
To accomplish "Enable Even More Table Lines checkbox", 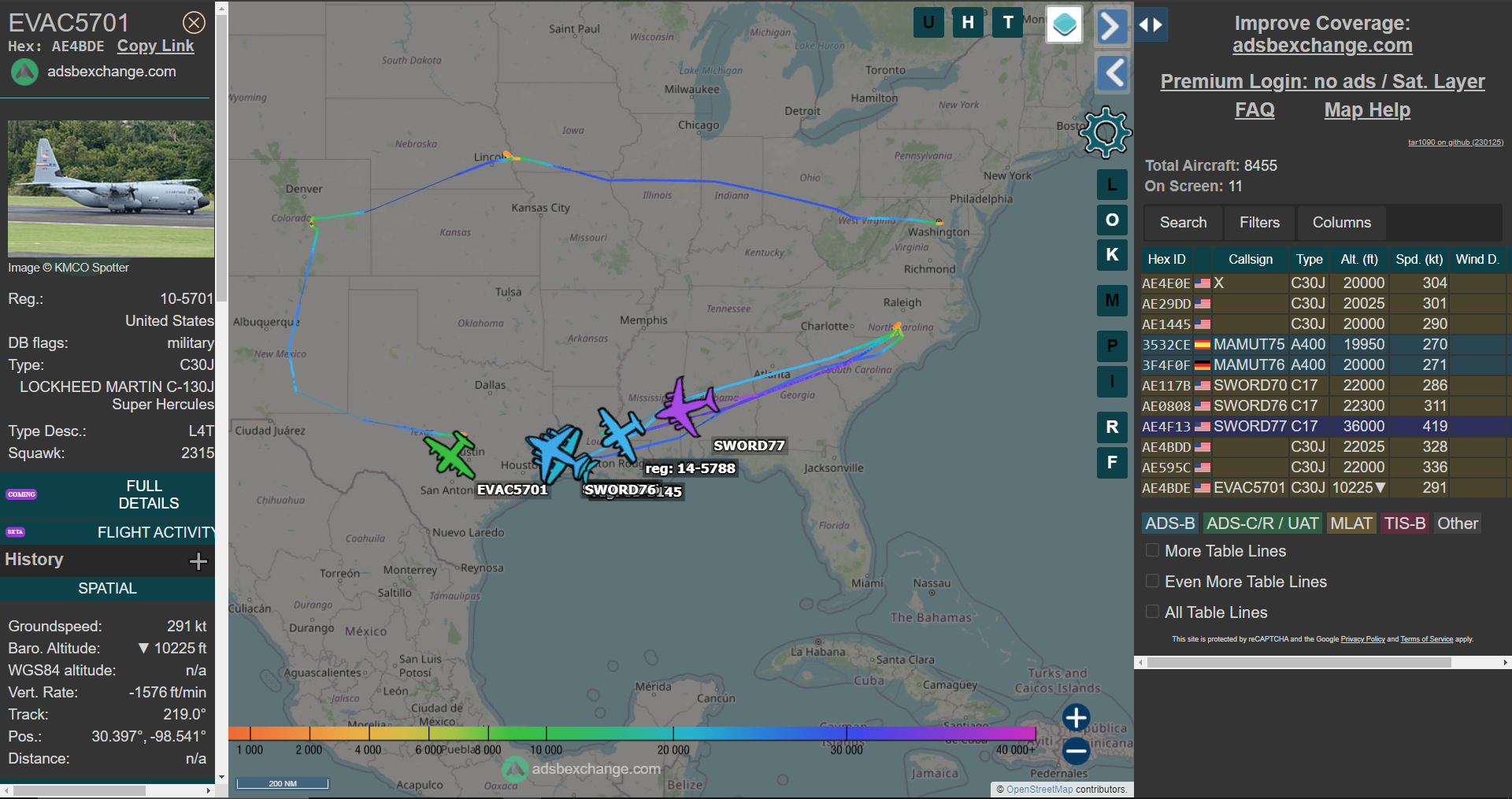I will [1152, 581].
